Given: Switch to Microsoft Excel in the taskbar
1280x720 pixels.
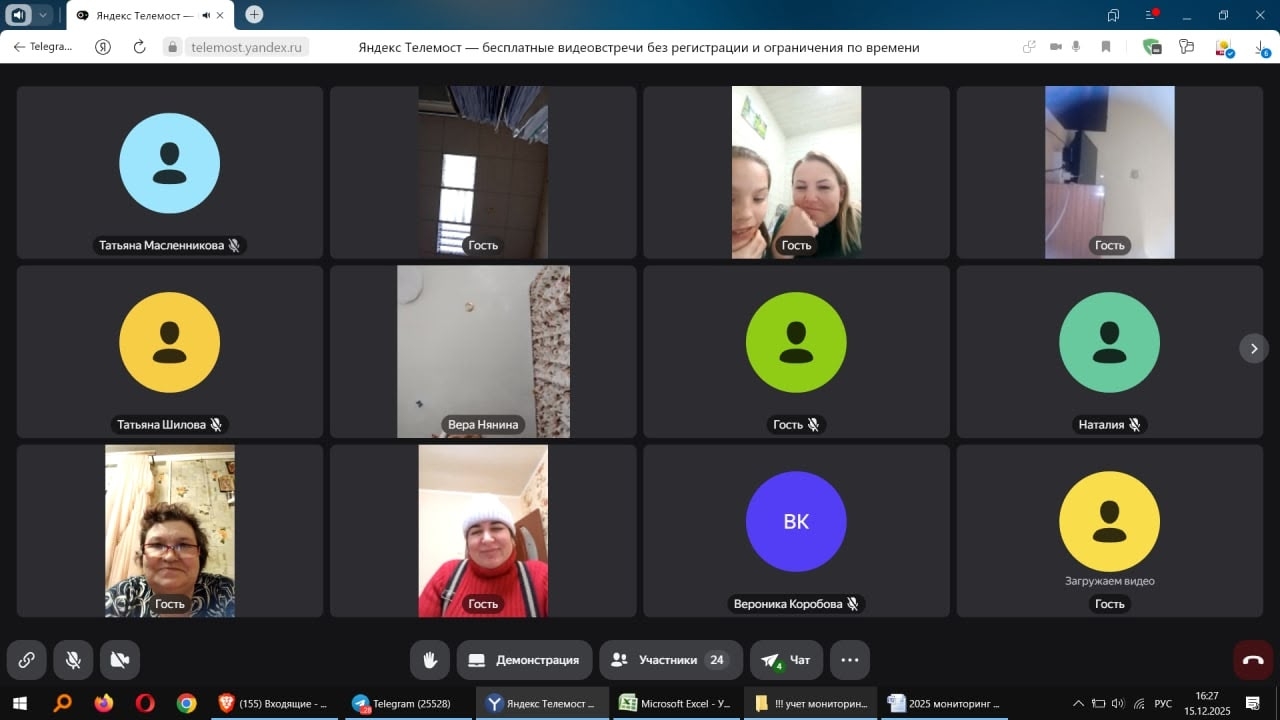Looking at the screenshot, I should pyautogui.click(x=675, y=703).
